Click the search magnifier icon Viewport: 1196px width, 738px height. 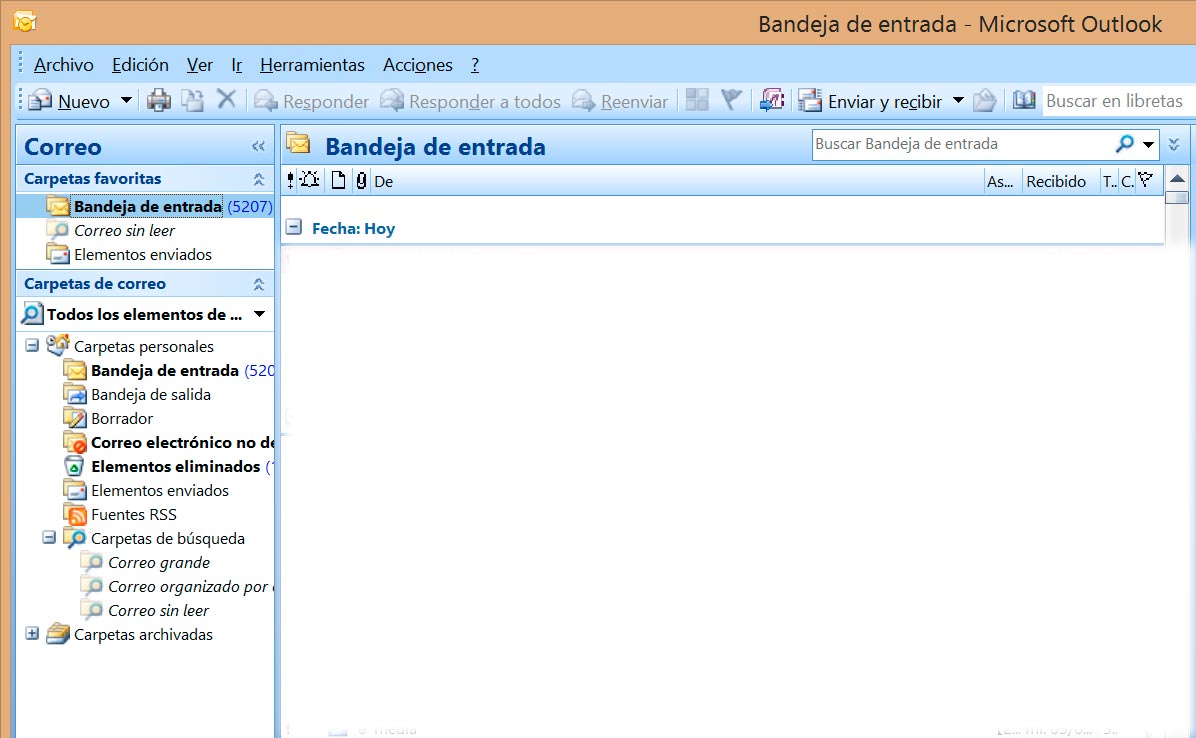click(1124, 143)
